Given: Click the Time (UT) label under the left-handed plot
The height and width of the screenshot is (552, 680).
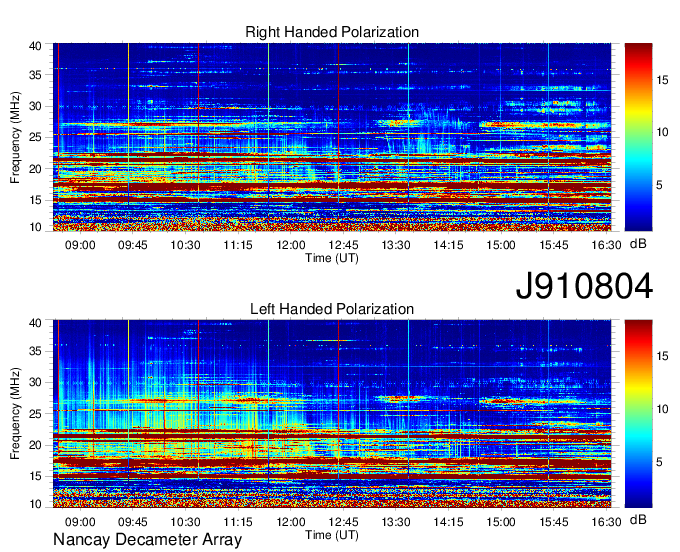Looking at the screenshot, I should point(332,535).
